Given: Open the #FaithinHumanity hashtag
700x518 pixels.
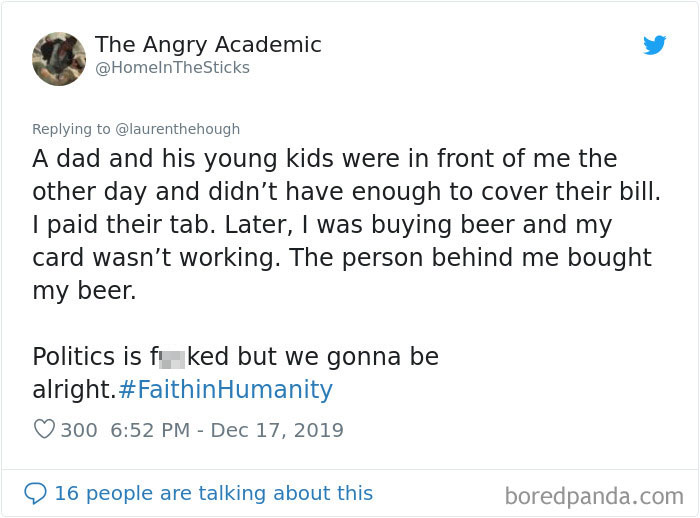Looking at the screenshot, I should [225, 389].
